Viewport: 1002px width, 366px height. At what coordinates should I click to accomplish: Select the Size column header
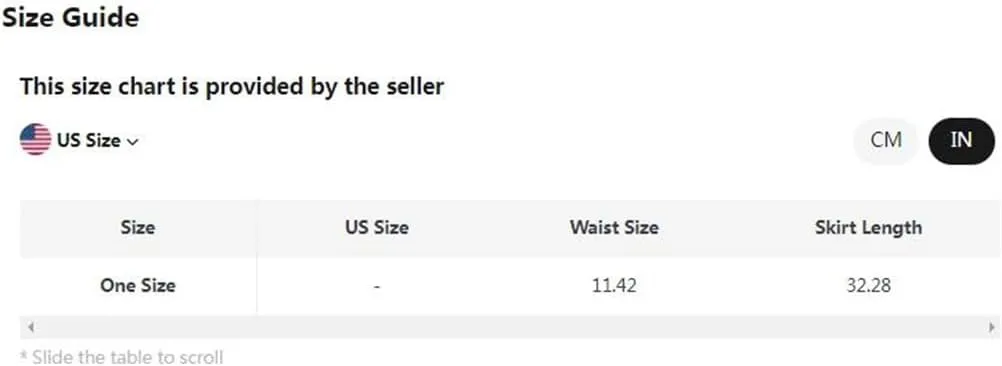click(138, 227)
